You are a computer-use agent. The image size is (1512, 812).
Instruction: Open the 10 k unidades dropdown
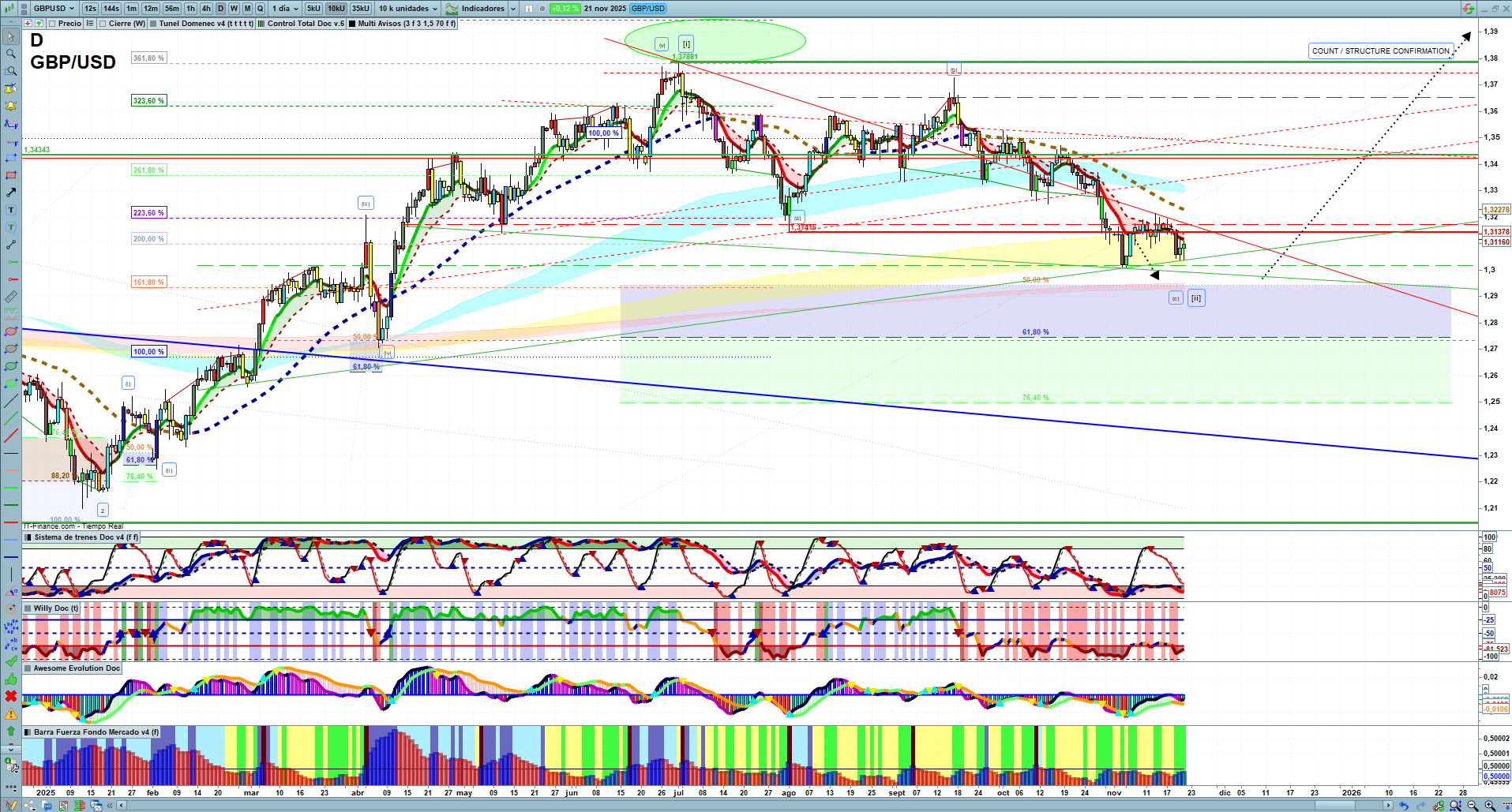pos(407,9)
